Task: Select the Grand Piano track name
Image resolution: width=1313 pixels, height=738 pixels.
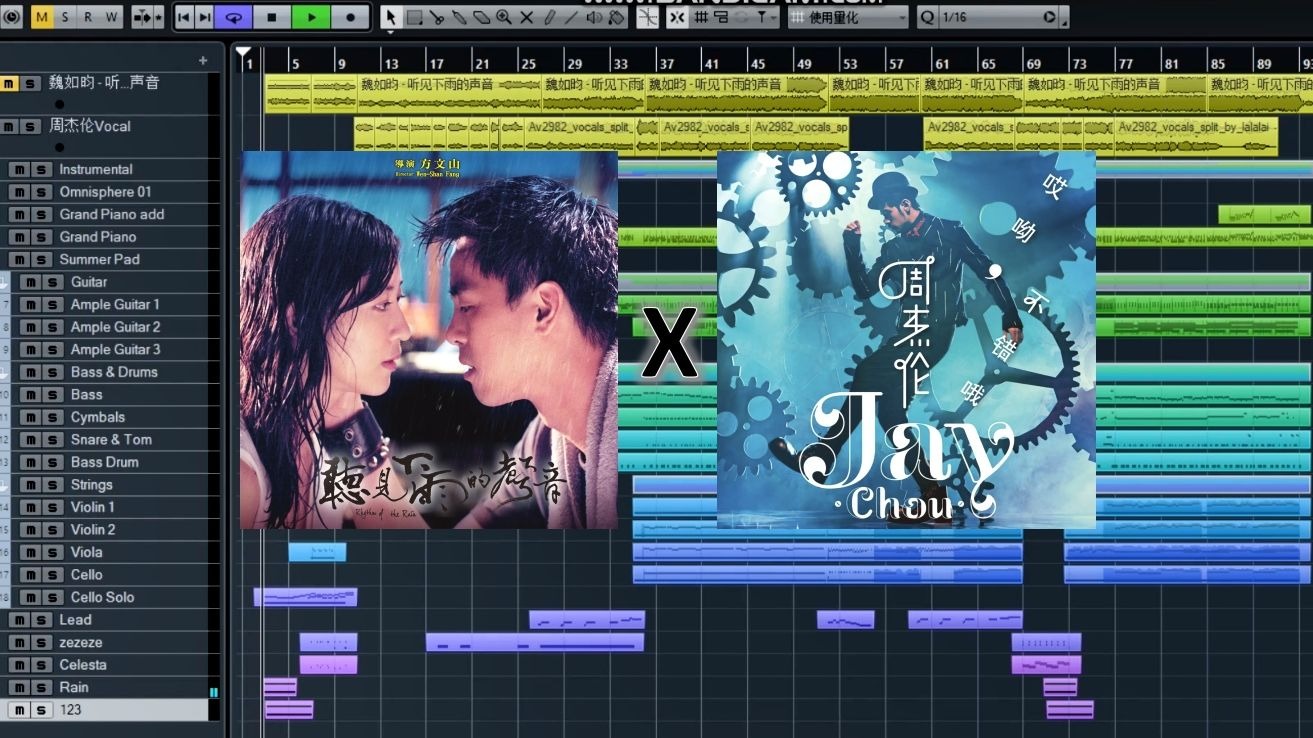Action: [97, 237]
